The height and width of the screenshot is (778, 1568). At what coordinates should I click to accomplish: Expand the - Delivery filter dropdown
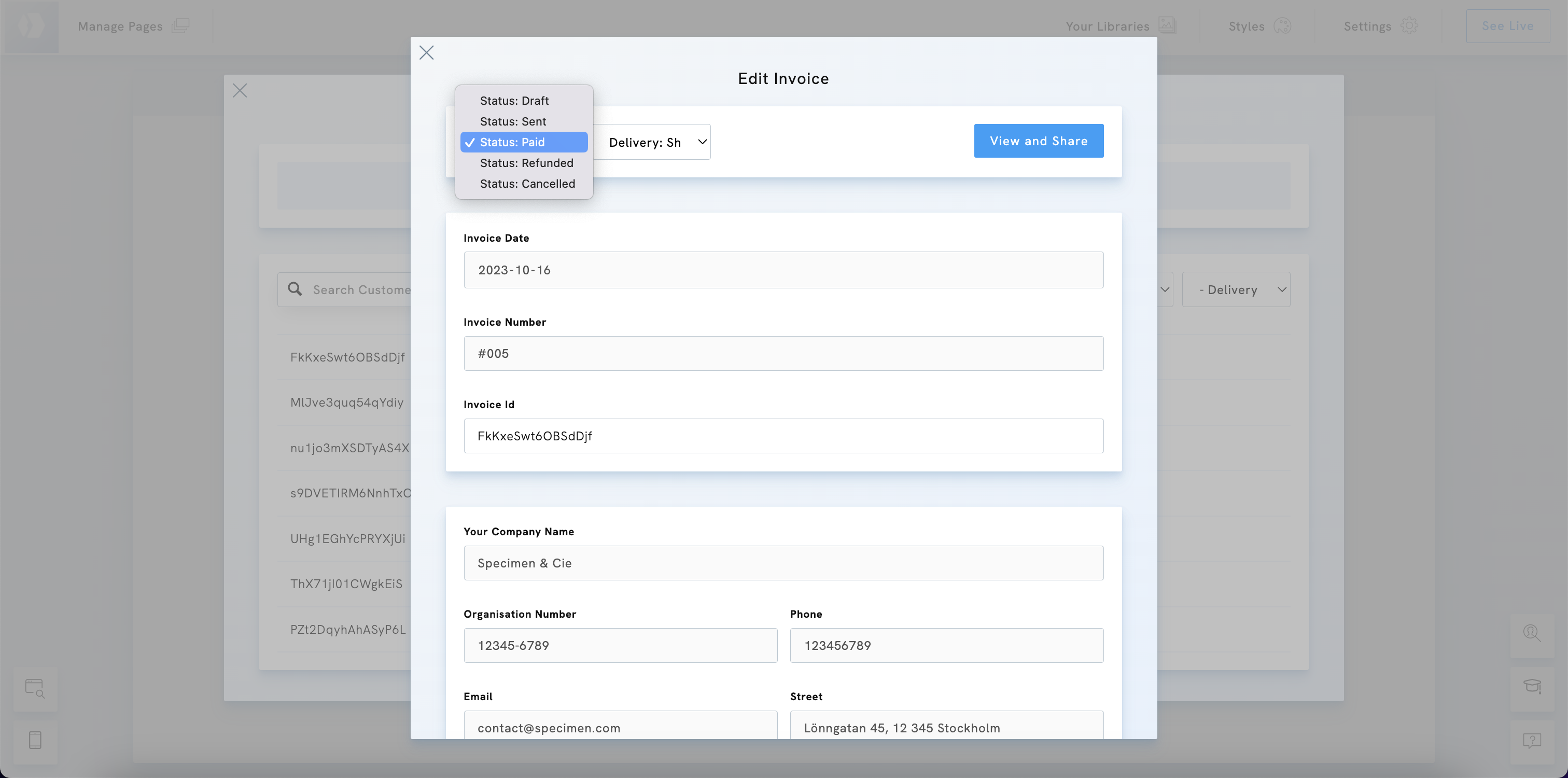(x=1236, y=289)
